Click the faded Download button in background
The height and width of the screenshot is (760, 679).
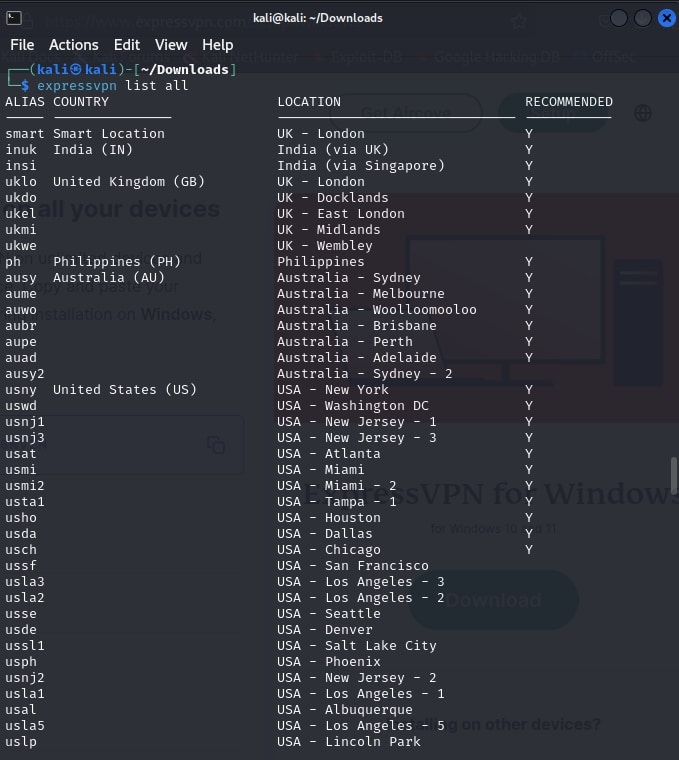493,600
